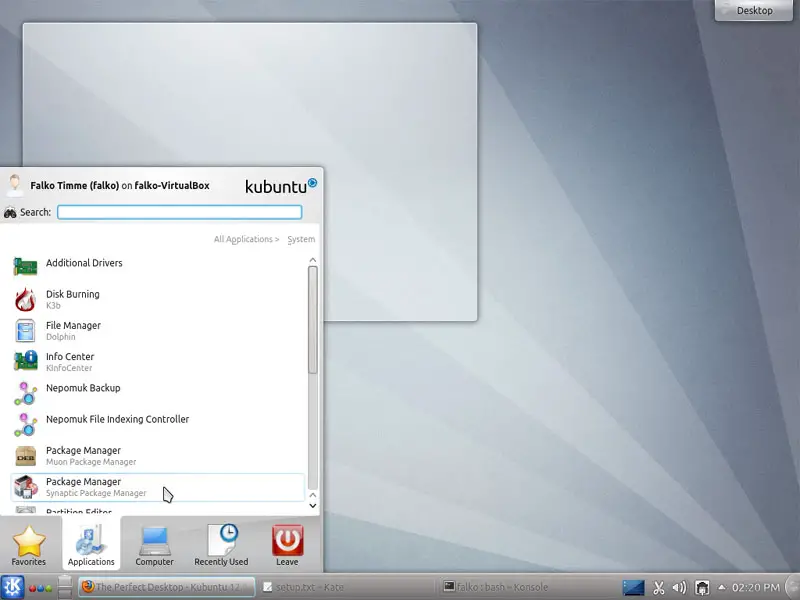Go back to All Applications breadcrumb
This screenshot has width=800, height=600.
(x=246, y=239)
